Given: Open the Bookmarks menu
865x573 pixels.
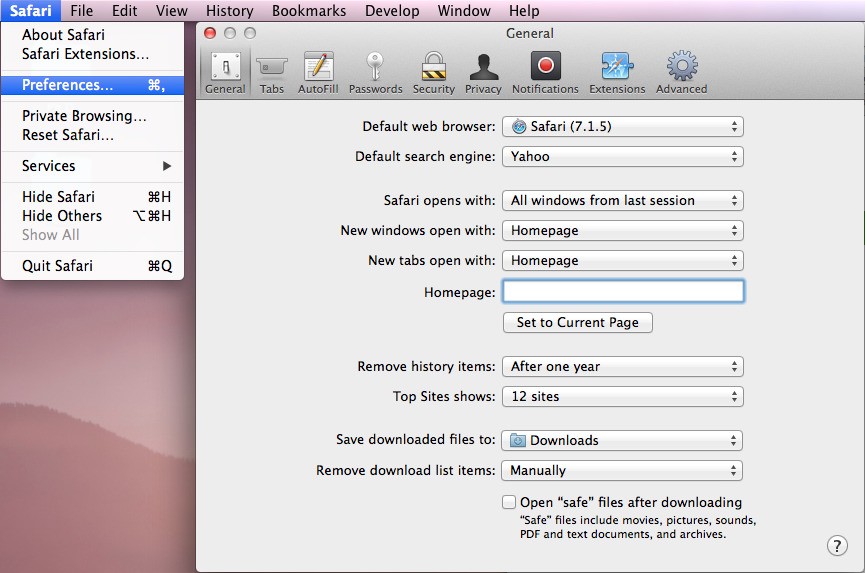Looking at the screenshot, I should 309,10.
